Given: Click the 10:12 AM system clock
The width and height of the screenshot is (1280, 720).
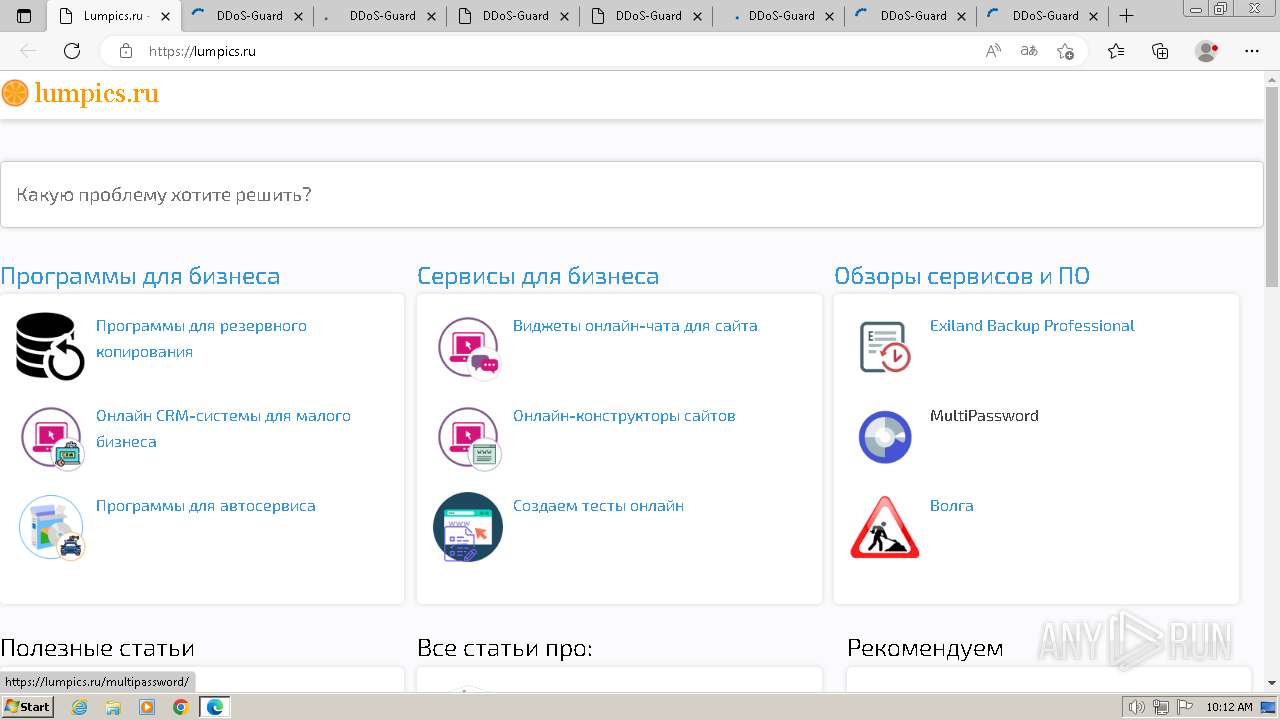Looking at the screenshot, I should [1229, 707].
